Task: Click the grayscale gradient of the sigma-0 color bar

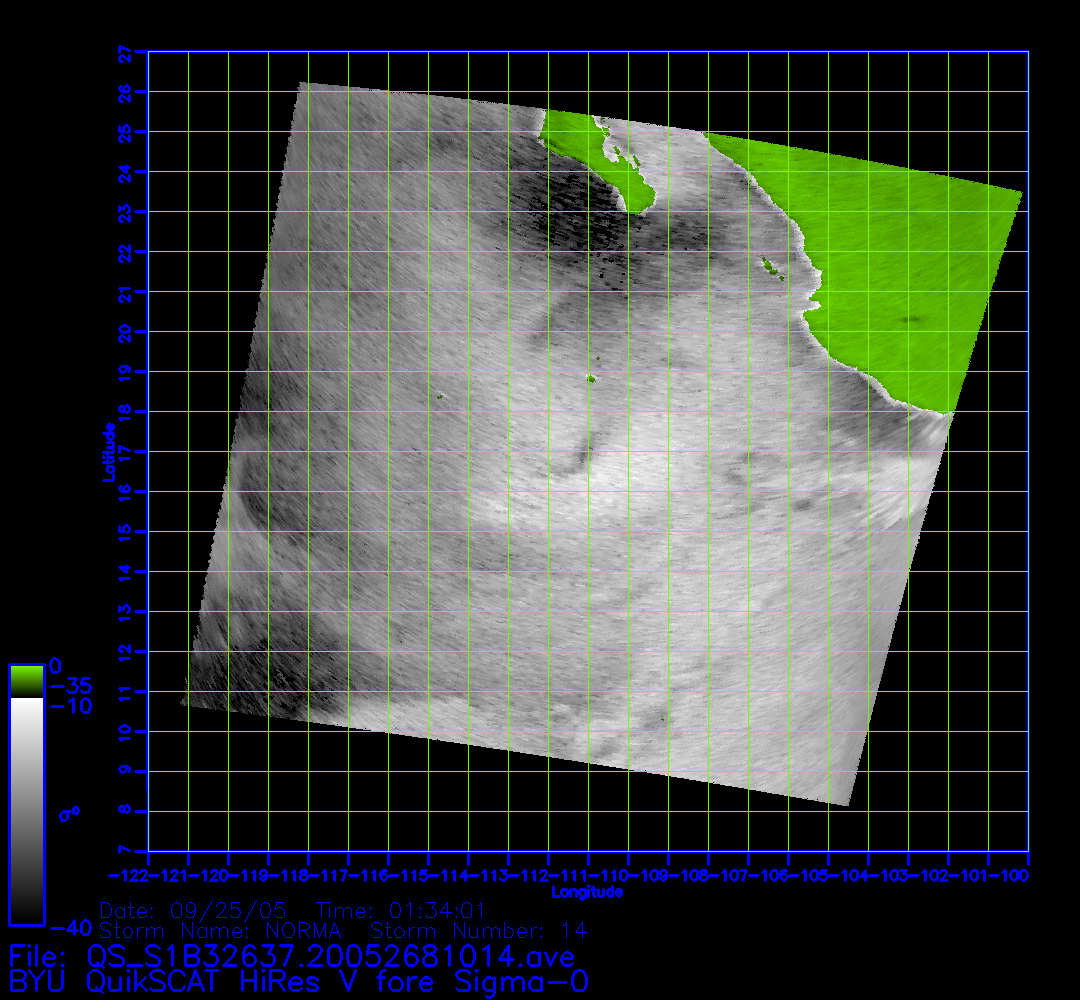Action: 26,810
